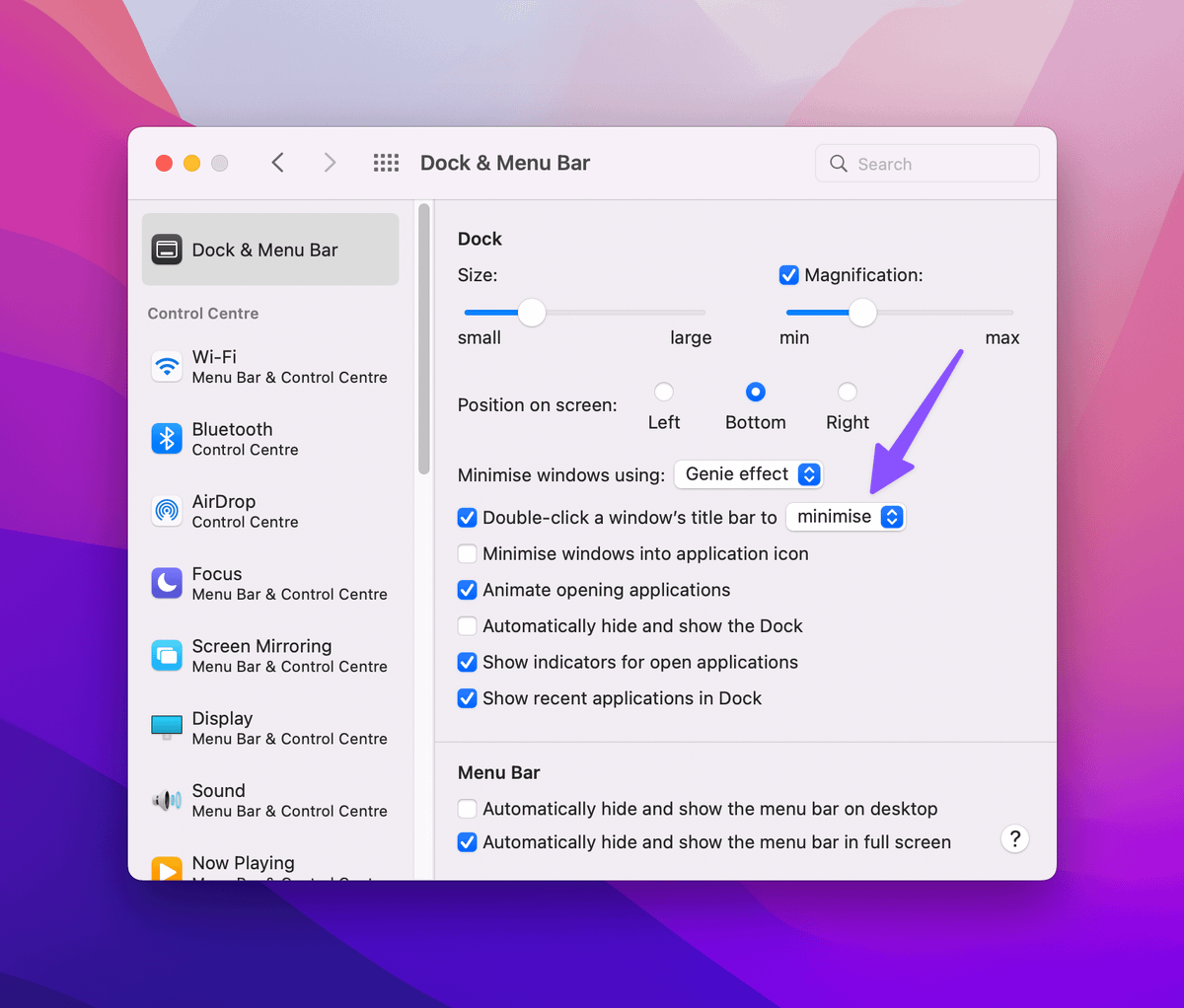The width and height of the screenshot is (1184, 1008).
Task: Select the Bluetooth icon in sidebar
Action: point(167,439)
